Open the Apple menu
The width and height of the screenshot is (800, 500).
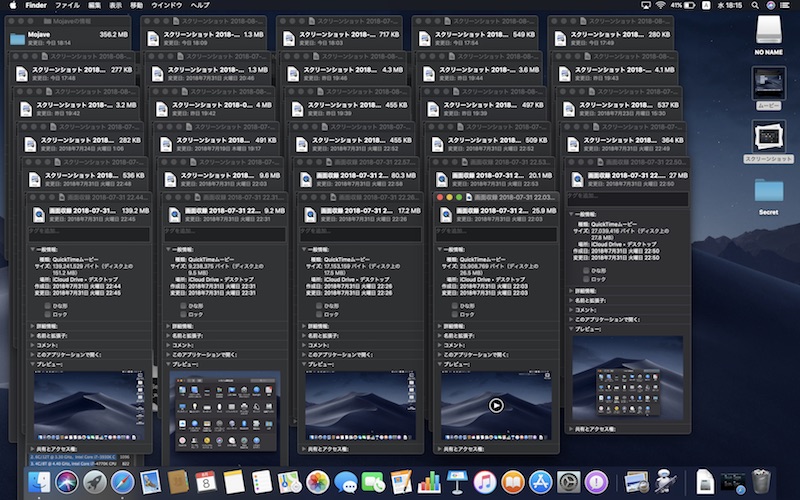tap(13, 5)
